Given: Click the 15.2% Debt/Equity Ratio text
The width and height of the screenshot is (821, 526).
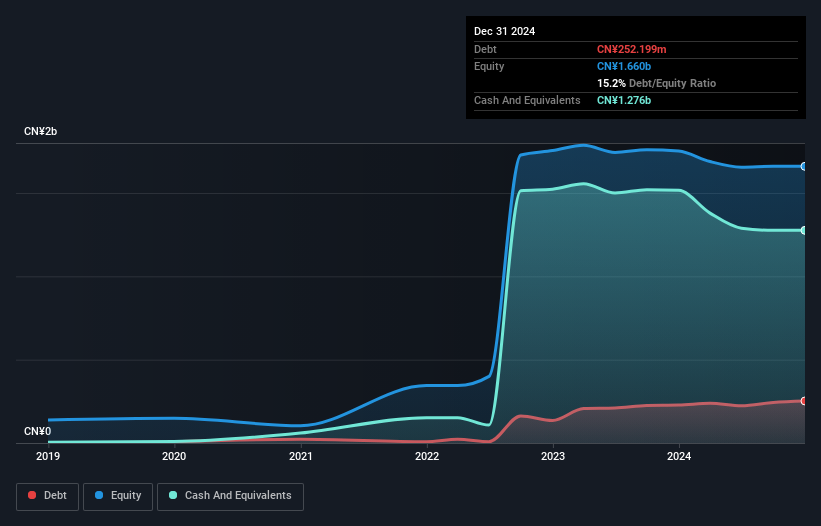Looking at the screenshot, I should (656, 83).
